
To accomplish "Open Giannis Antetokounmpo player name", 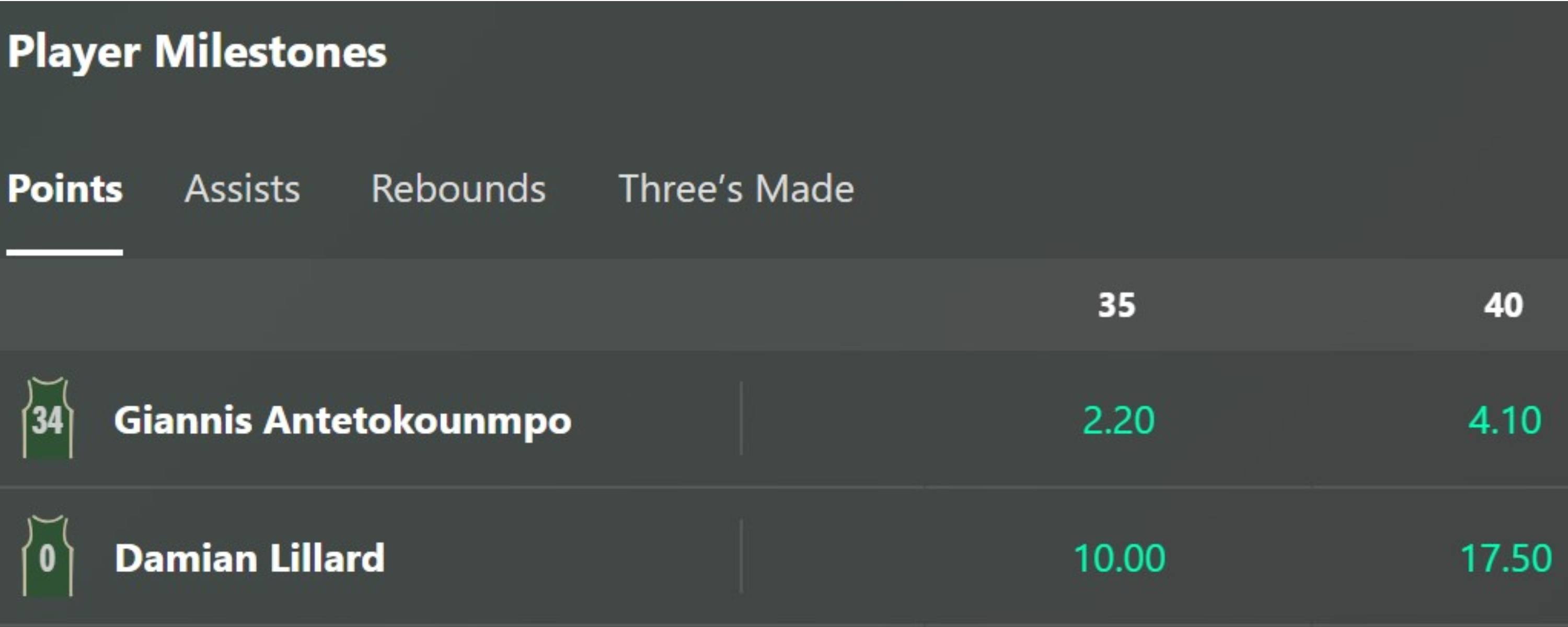I will click(x=343, y=420).
